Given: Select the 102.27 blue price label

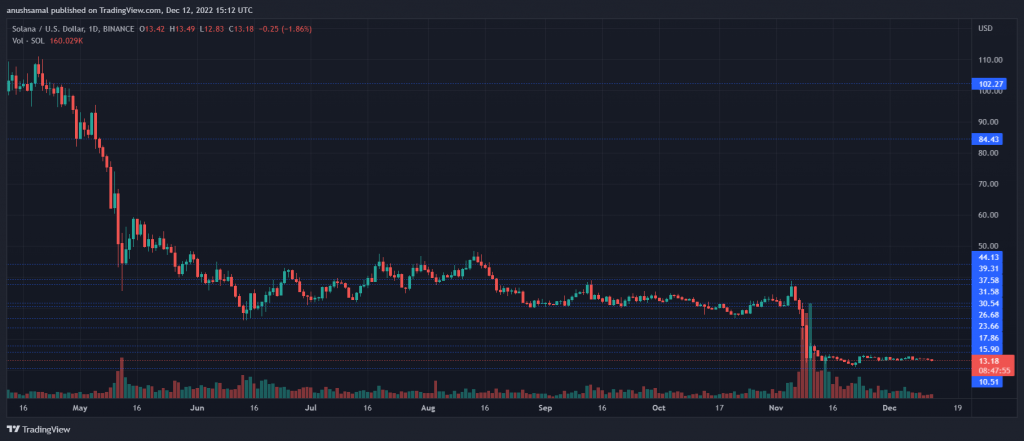Looking at the screenshot, I should (x=989, y=84).
